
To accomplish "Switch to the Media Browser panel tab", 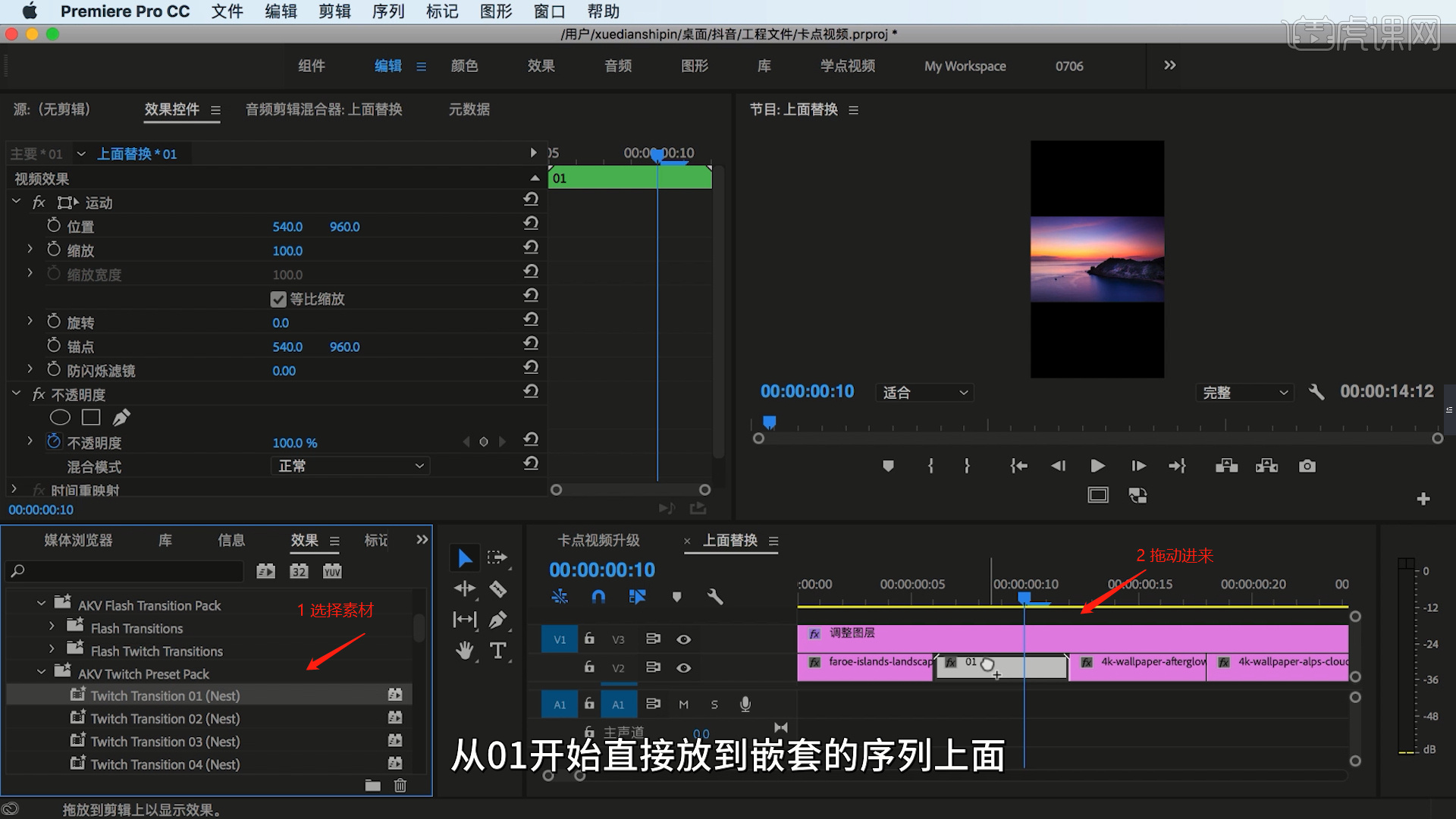I will point(78,540).
